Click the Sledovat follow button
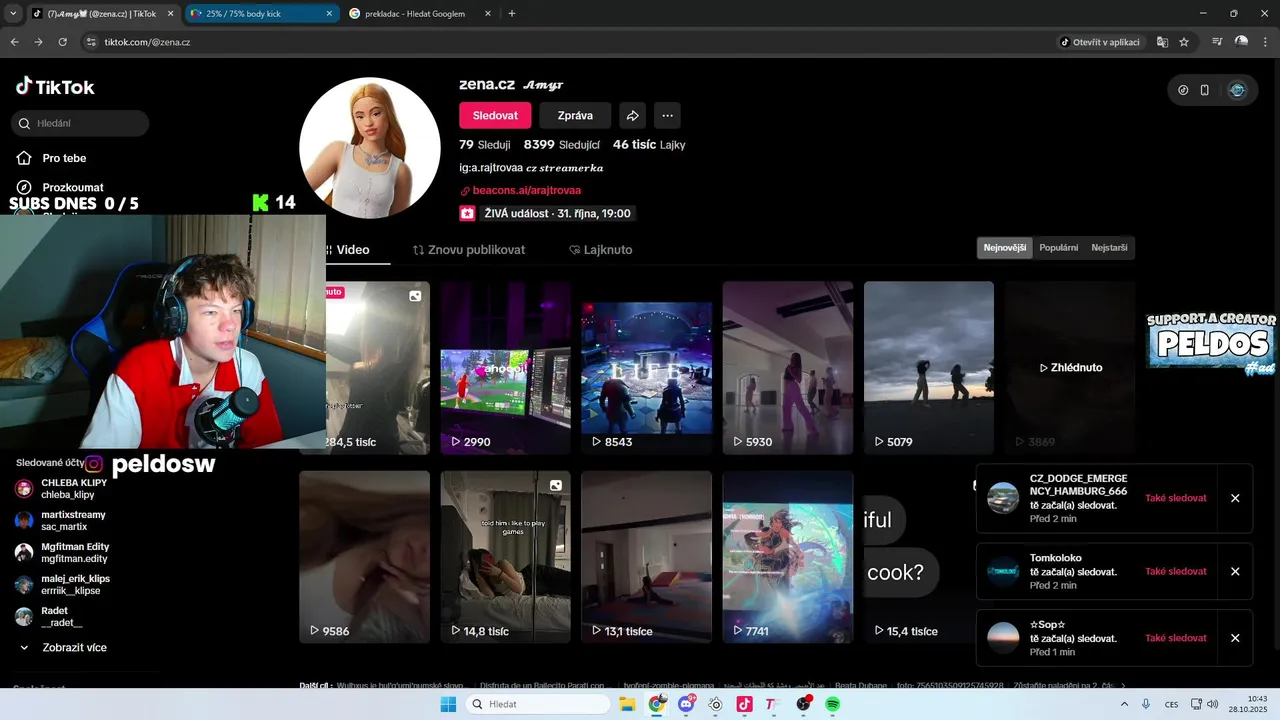The image size is (1280, 720). point(495,115)
